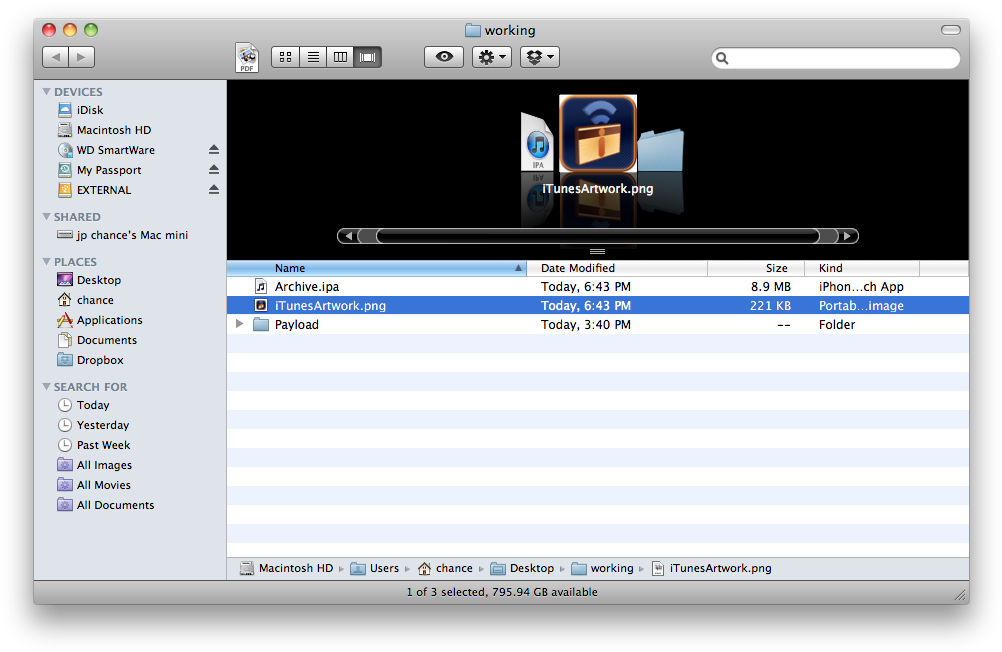Eject the WD SmartWare drive
This screenshot has width=1002, height=652.
pos(212,150)
